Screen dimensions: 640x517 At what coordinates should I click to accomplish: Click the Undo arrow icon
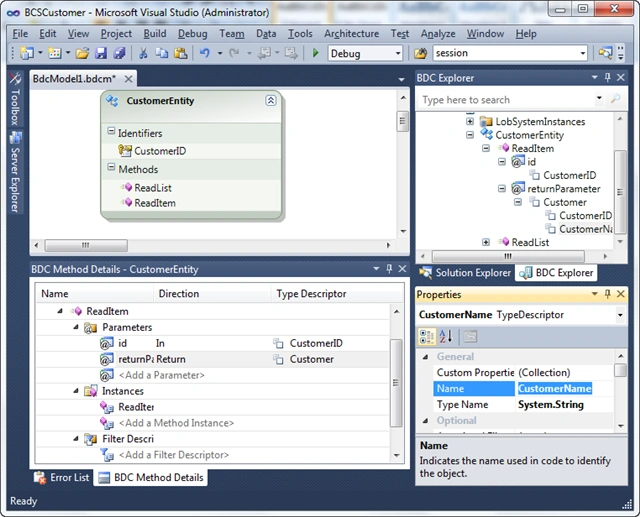click(x=205, y=53)
